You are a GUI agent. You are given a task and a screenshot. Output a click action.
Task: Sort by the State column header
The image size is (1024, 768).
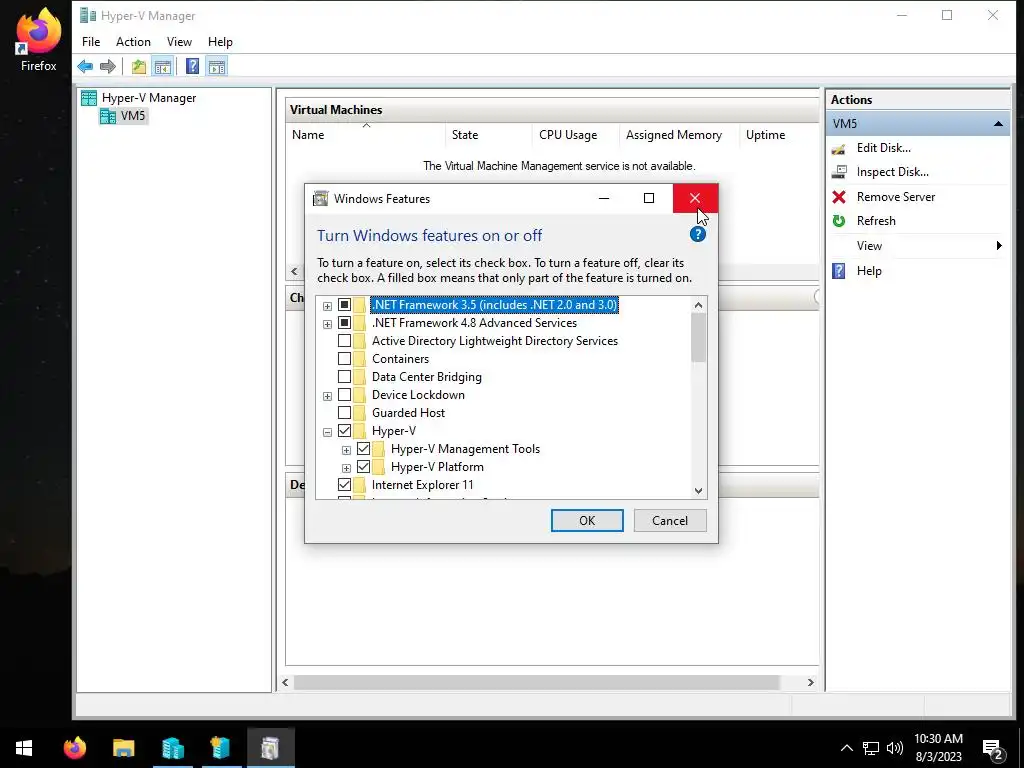click(488, 135)
